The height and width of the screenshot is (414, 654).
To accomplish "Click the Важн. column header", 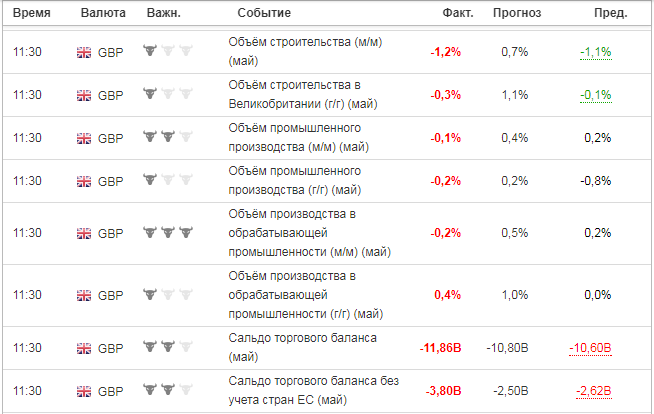I will (164, 13).
